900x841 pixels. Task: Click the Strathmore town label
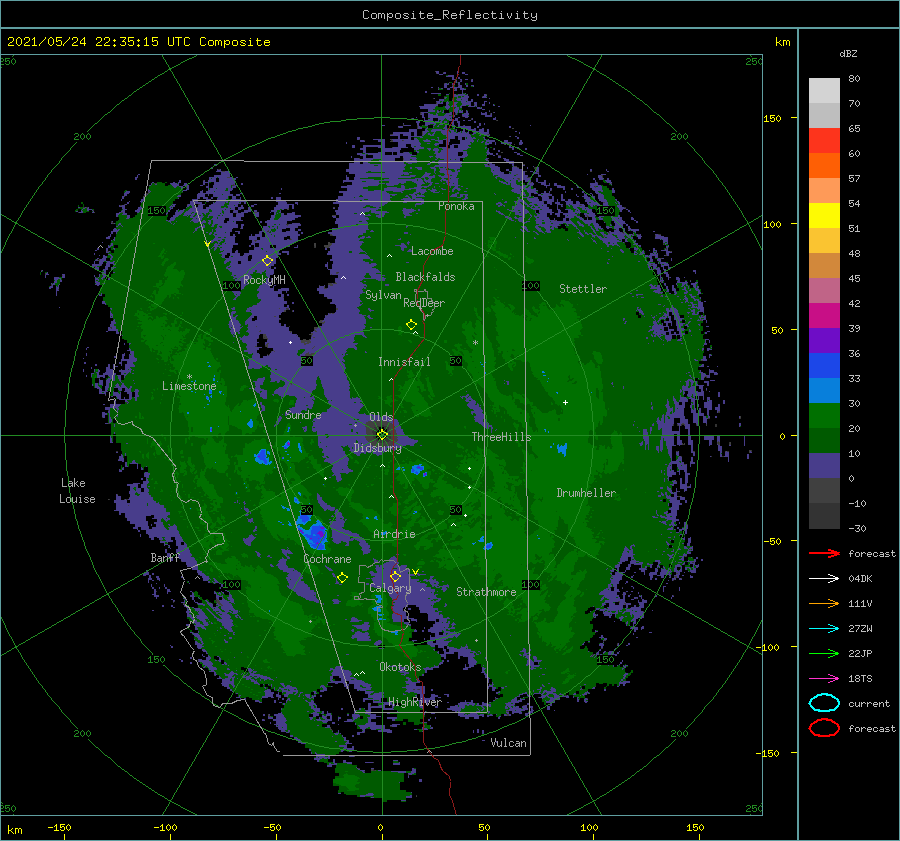tap(486, 592)
